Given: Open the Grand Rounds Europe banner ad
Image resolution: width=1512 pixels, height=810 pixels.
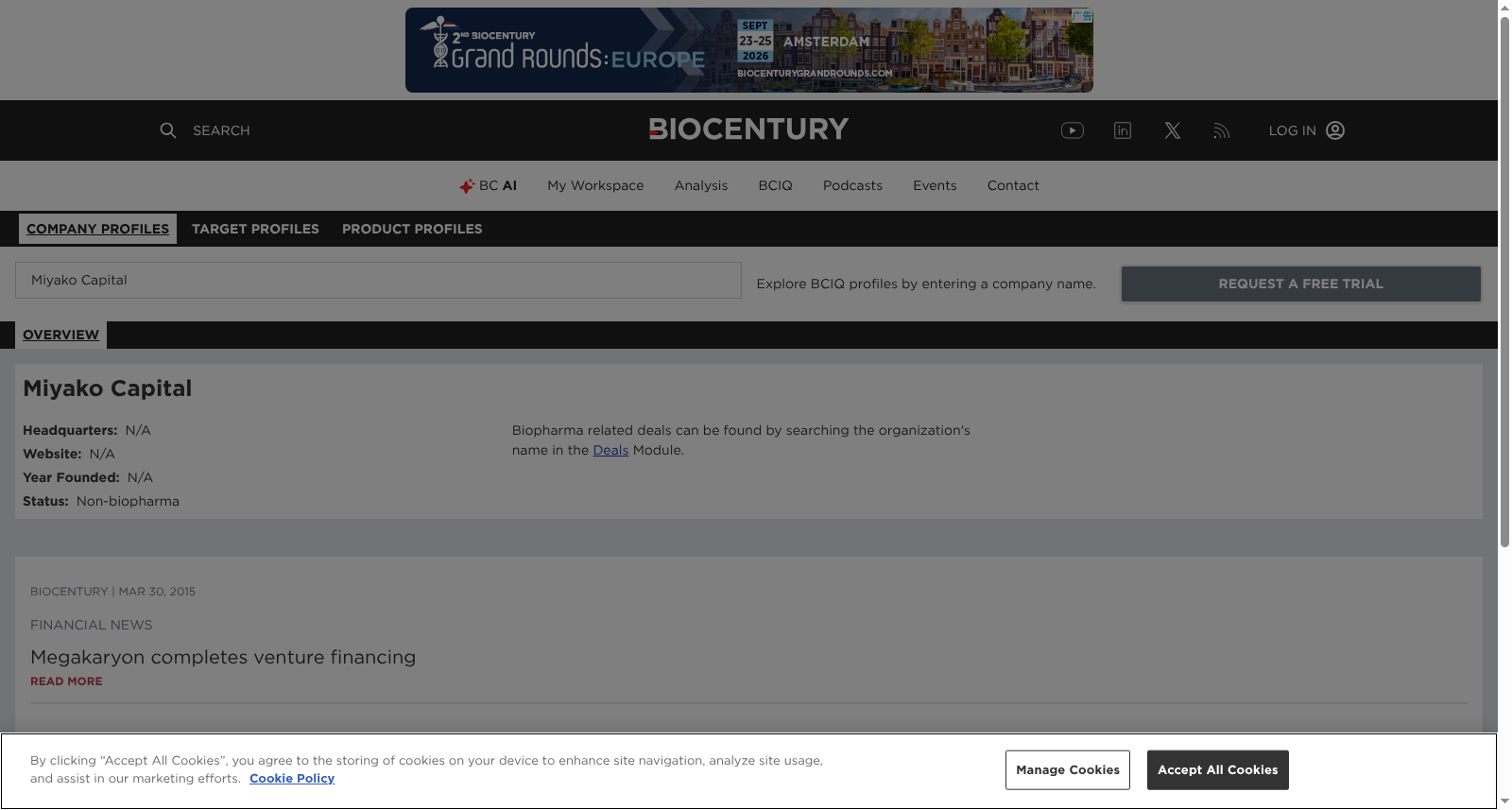Looking at the screenshot, I should pyautogui.click(x=748, y=50).
